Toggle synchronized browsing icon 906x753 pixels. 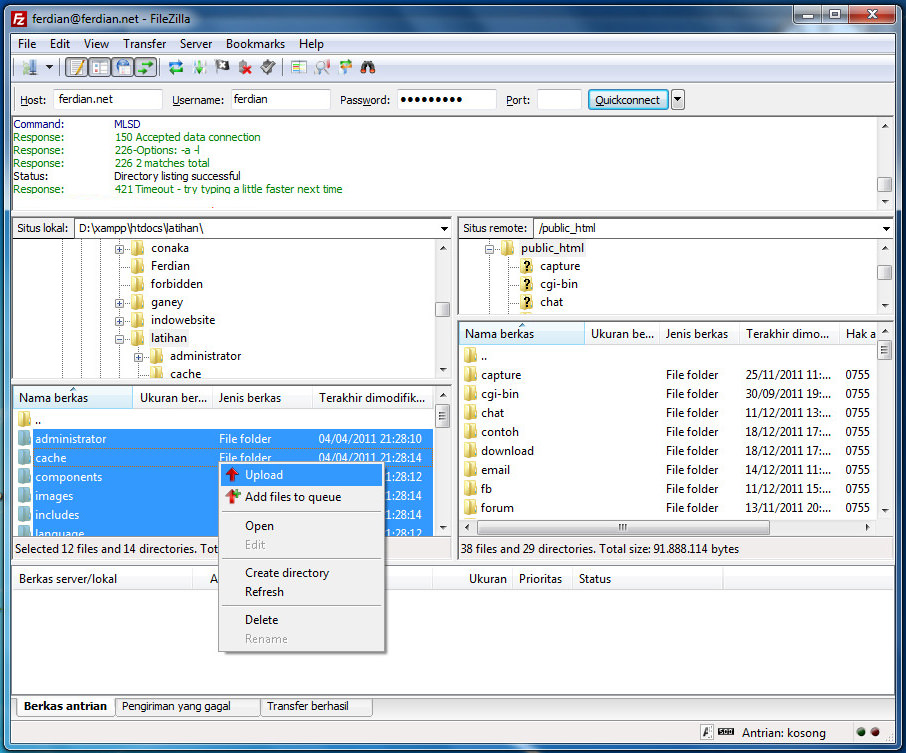(x=346, y=68)
